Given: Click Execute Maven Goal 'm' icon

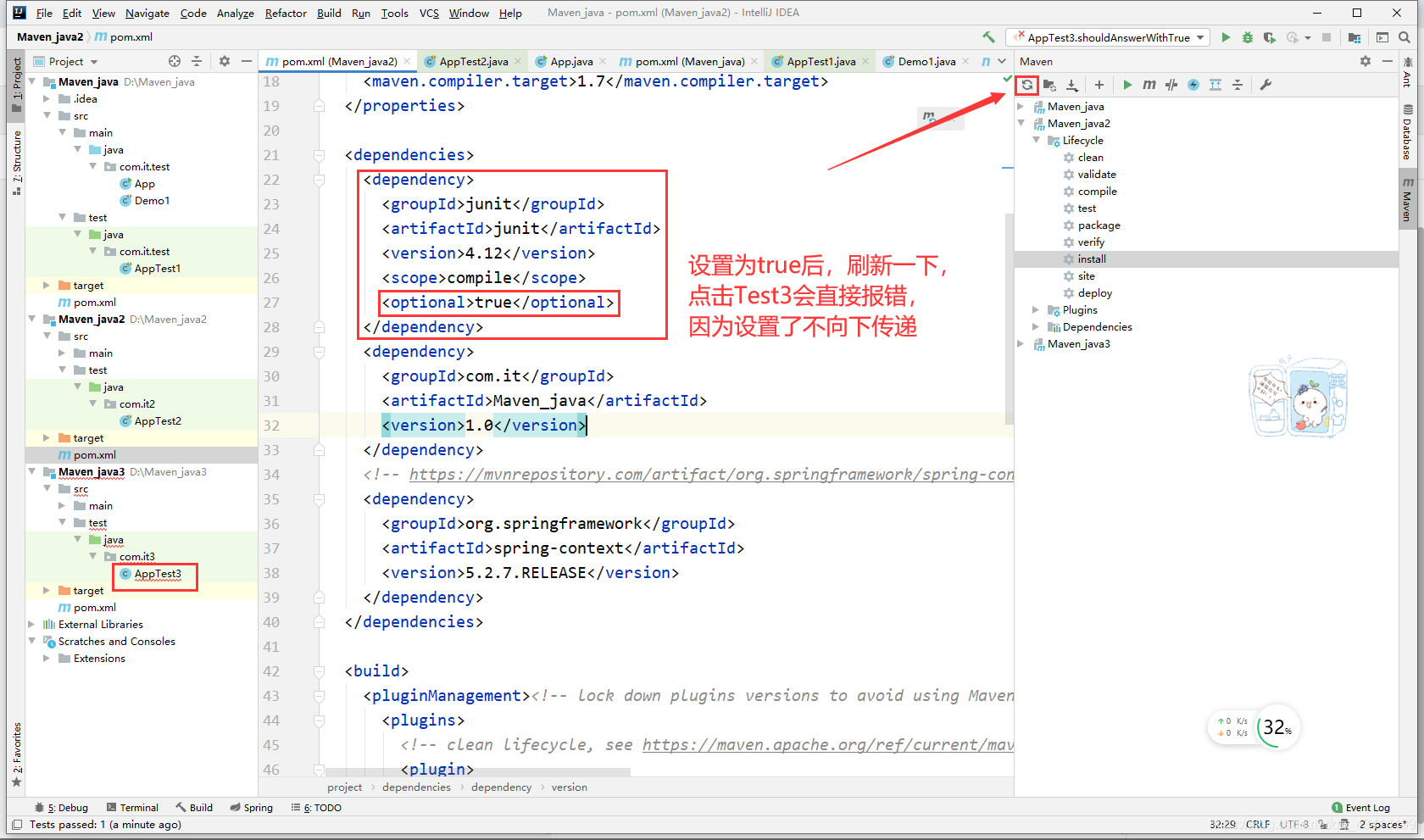Looking at the screenshot, I should coord(1149,85).
